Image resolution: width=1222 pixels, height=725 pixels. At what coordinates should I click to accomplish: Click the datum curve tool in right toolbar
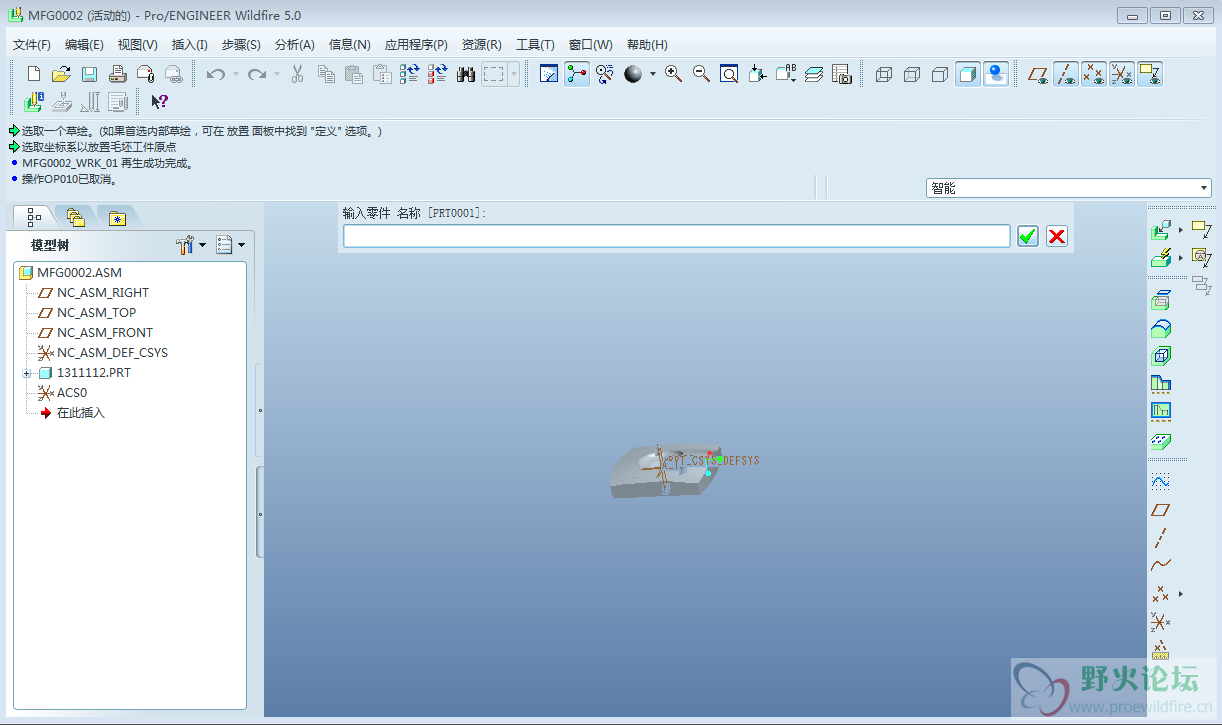coord(1161,565)
